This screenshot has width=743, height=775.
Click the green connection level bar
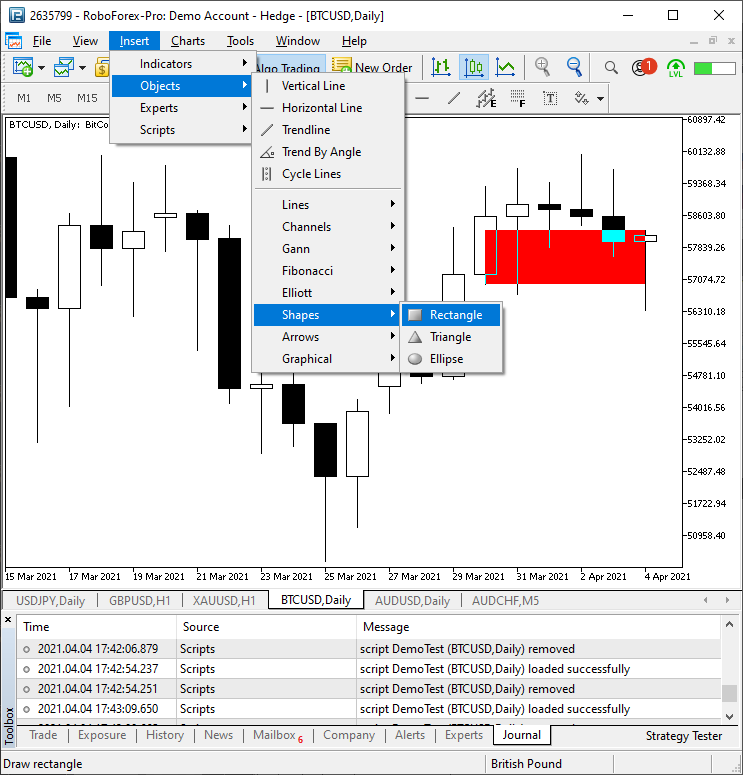[714, 68]
